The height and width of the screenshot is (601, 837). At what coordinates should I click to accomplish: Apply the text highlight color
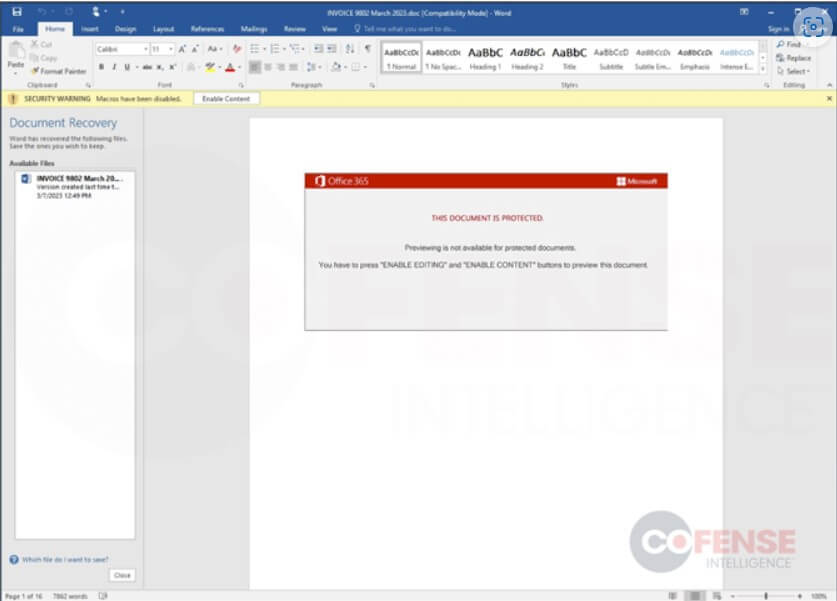(x=210, y=67)
